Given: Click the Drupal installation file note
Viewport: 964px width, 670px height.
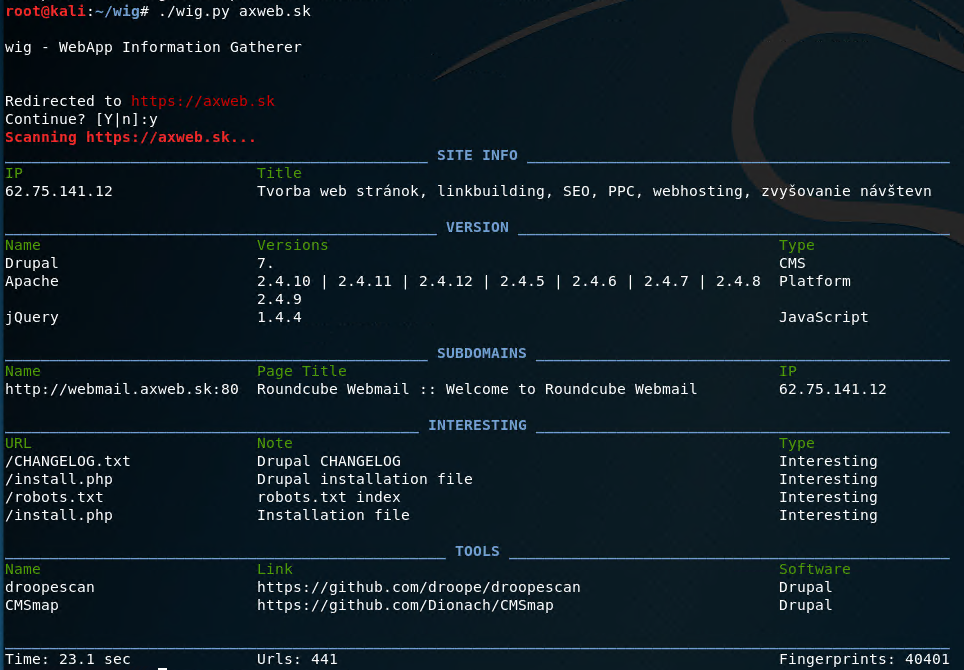Looking at the screenshot, I should click(364, 479).
